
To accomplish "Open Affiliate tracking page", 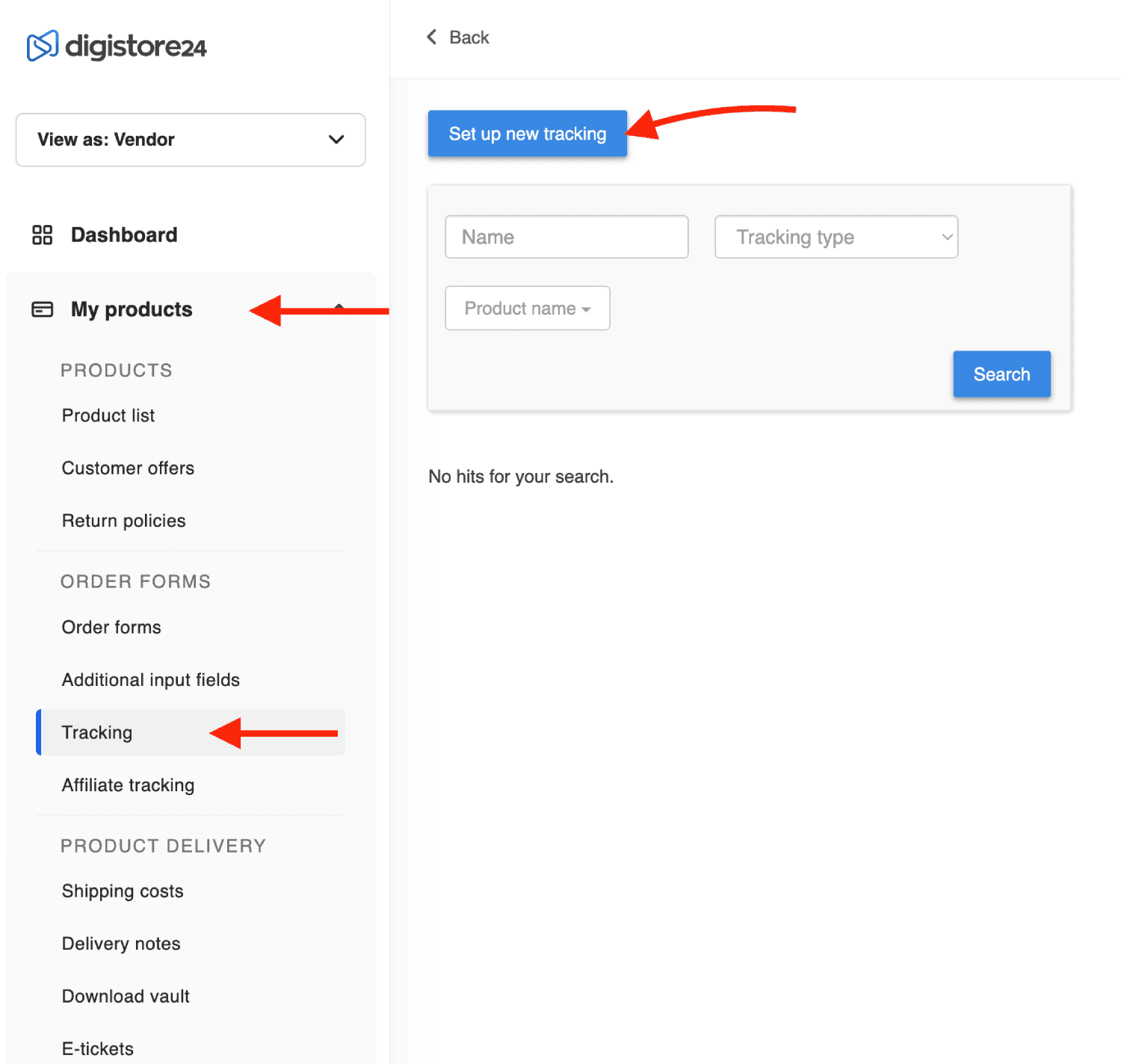I will (128, 785).
